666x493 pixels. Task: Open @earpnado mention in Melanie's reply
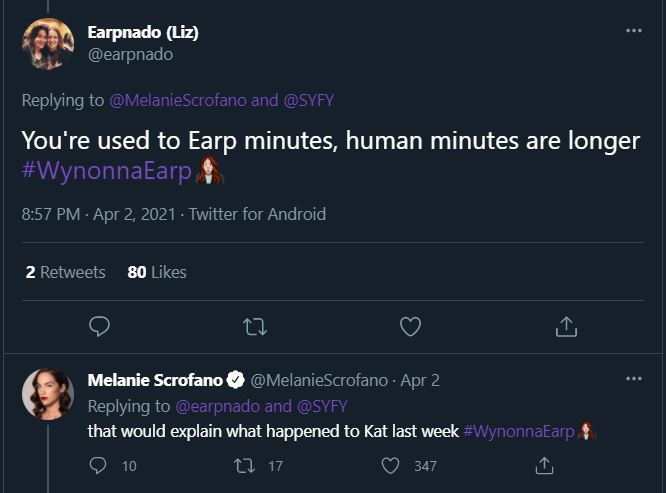coord(219,406)
